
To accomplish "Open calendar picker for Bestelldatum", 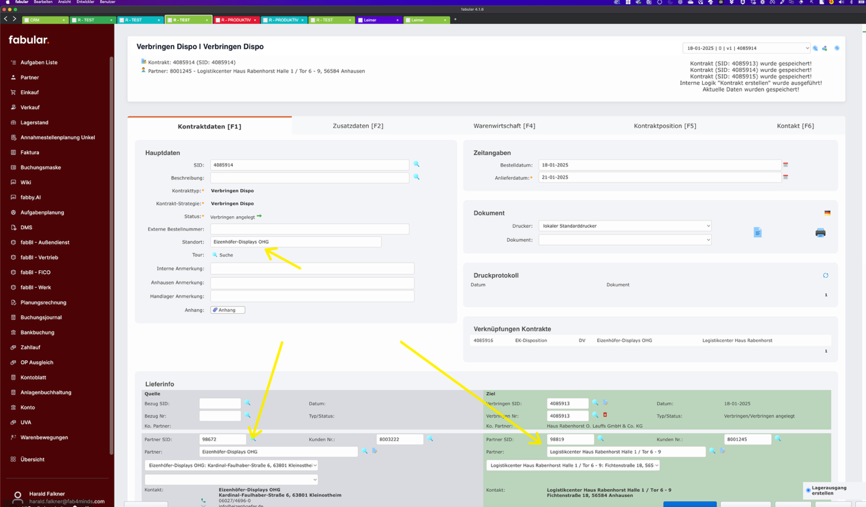I will 785,165.
